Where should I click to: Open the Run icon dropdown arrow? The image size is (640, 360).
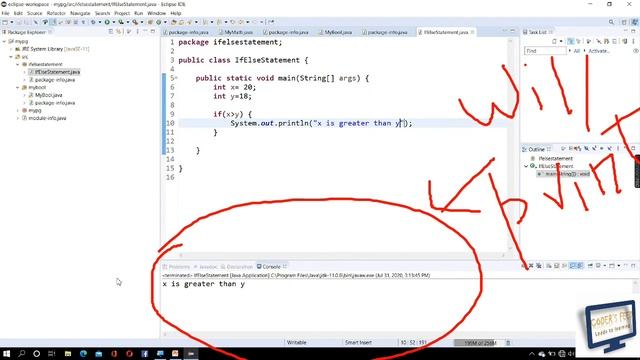[113, 22]
